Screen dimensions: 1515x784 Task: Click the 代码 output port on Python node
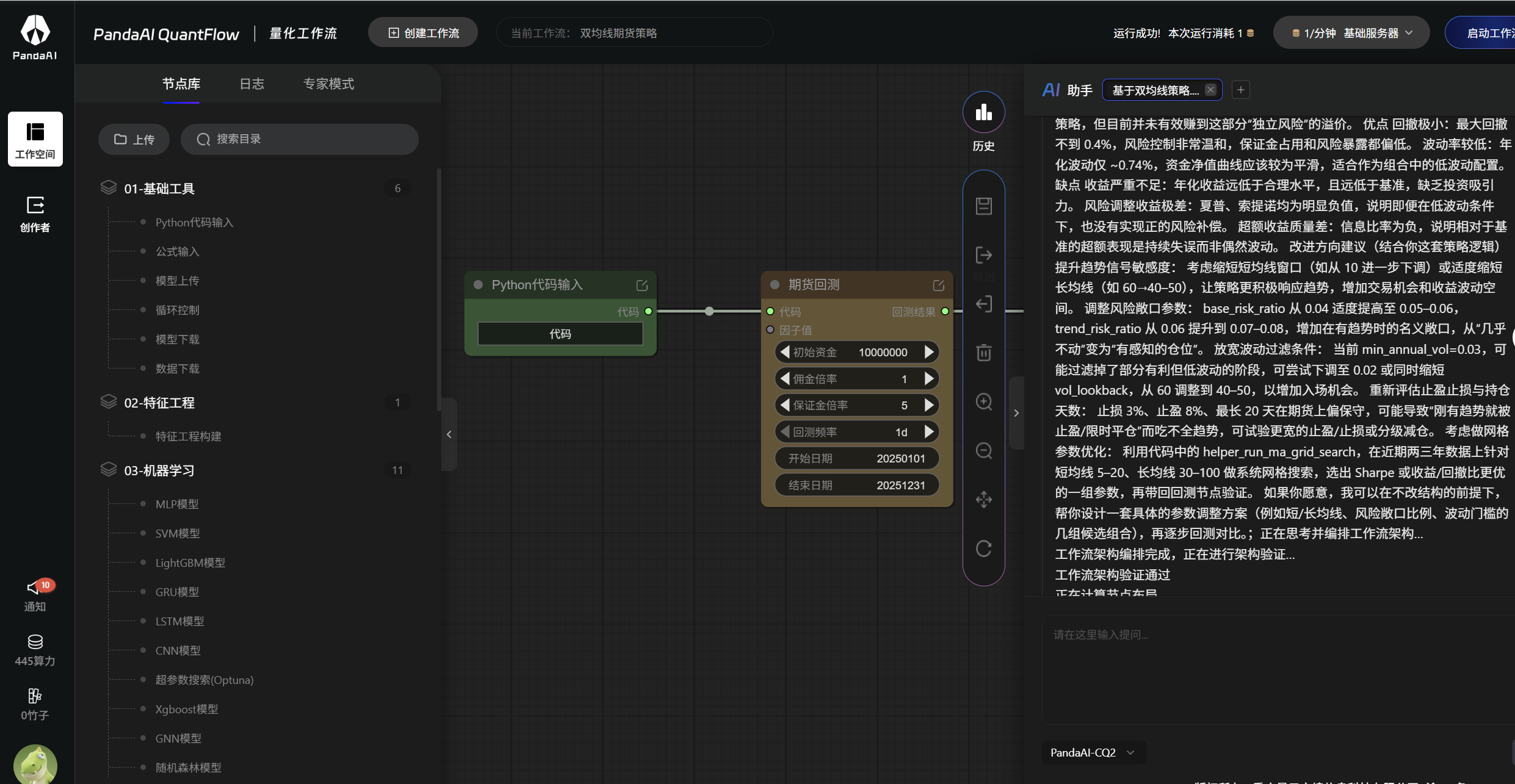coord(648,311)
